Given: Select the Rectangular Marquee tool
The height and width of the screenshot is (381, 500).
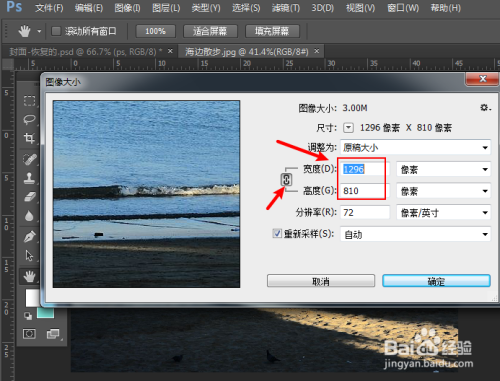Looking at the screenshot, I should [29, 100].
